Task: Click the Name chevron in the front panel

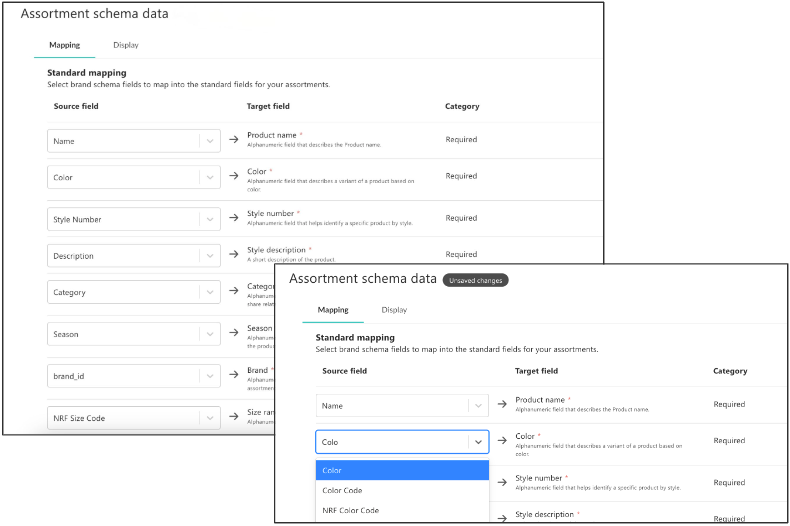Action: (478, 405)
